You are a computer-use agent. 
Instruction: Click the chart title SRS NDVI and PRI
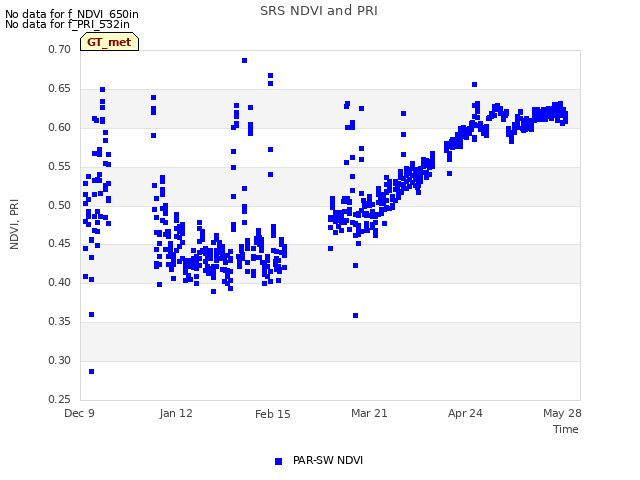[x=319, y=10]
